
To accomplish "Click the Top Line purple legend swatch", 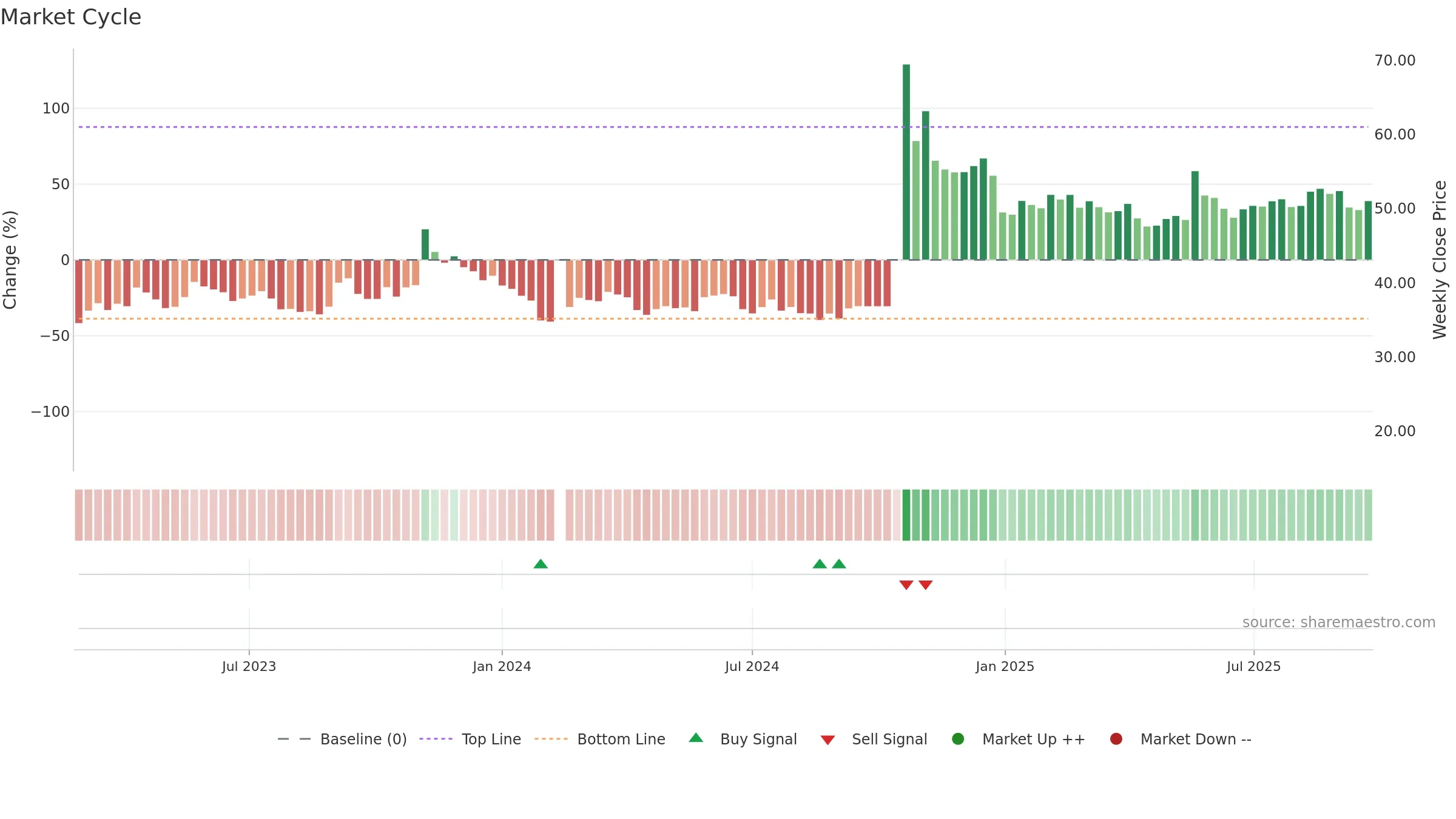I will pos(436,739).
